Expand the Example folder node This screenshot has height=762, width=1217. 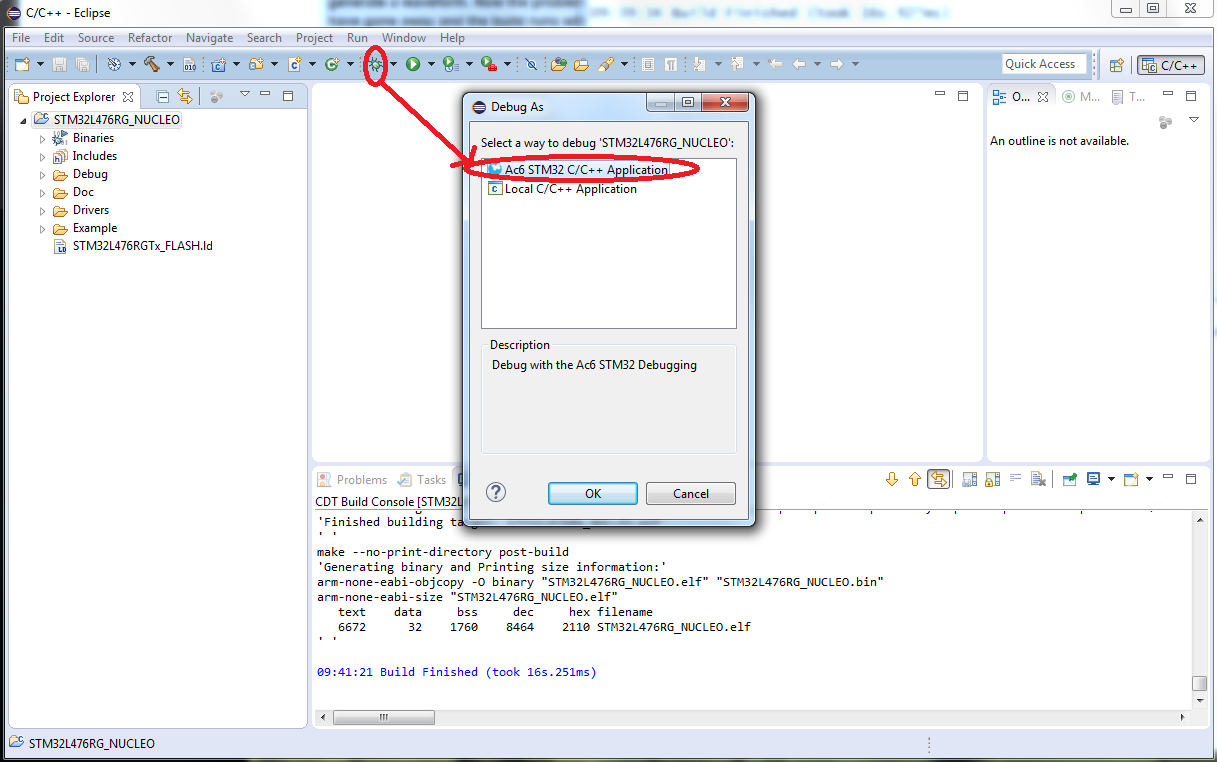click(42, 228)
